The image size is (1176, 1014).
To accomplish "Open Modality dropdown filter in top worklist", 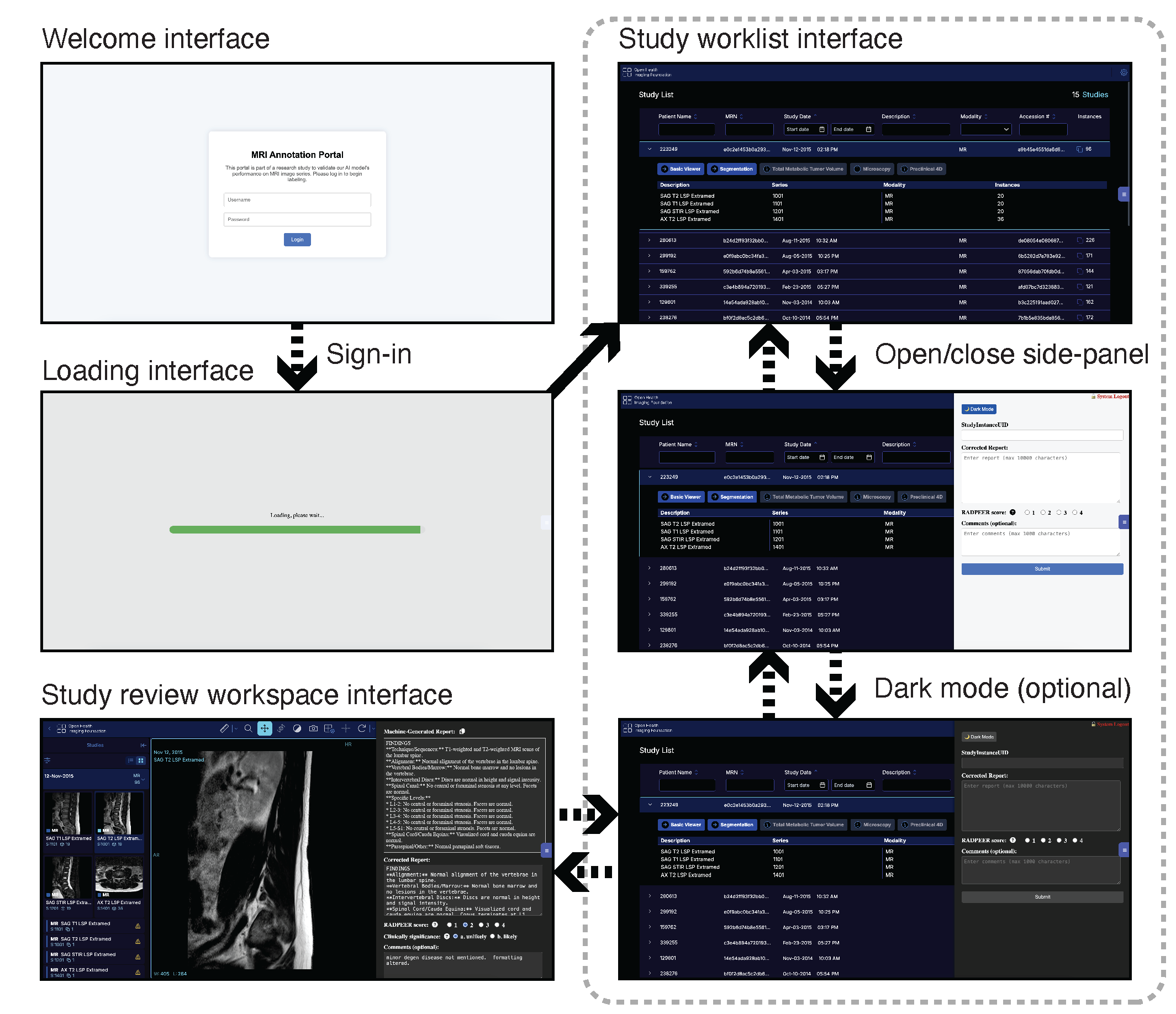I will [x=986, y=129].
